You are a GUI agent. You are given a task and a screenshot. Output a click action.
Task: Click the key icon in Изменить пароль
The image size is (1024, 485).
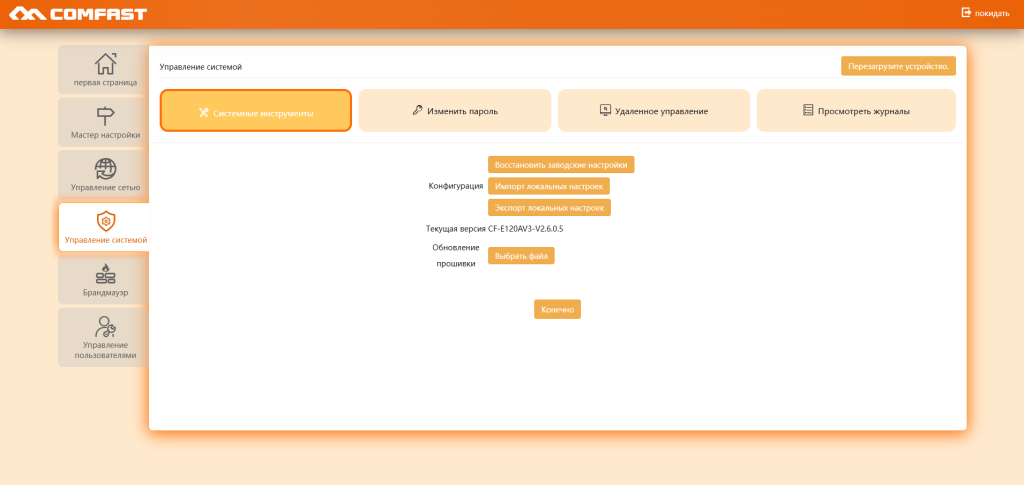click(x=417, y=110)
